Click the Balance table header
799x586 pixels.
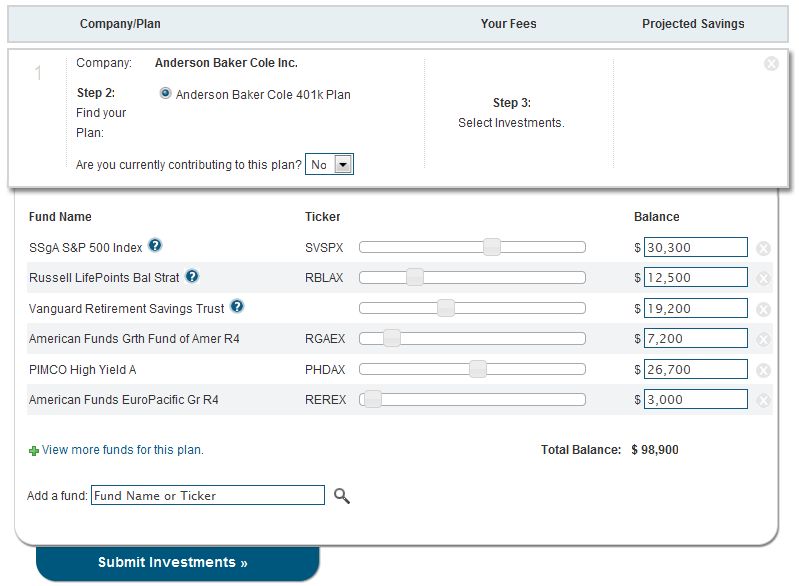coord(657,217)
